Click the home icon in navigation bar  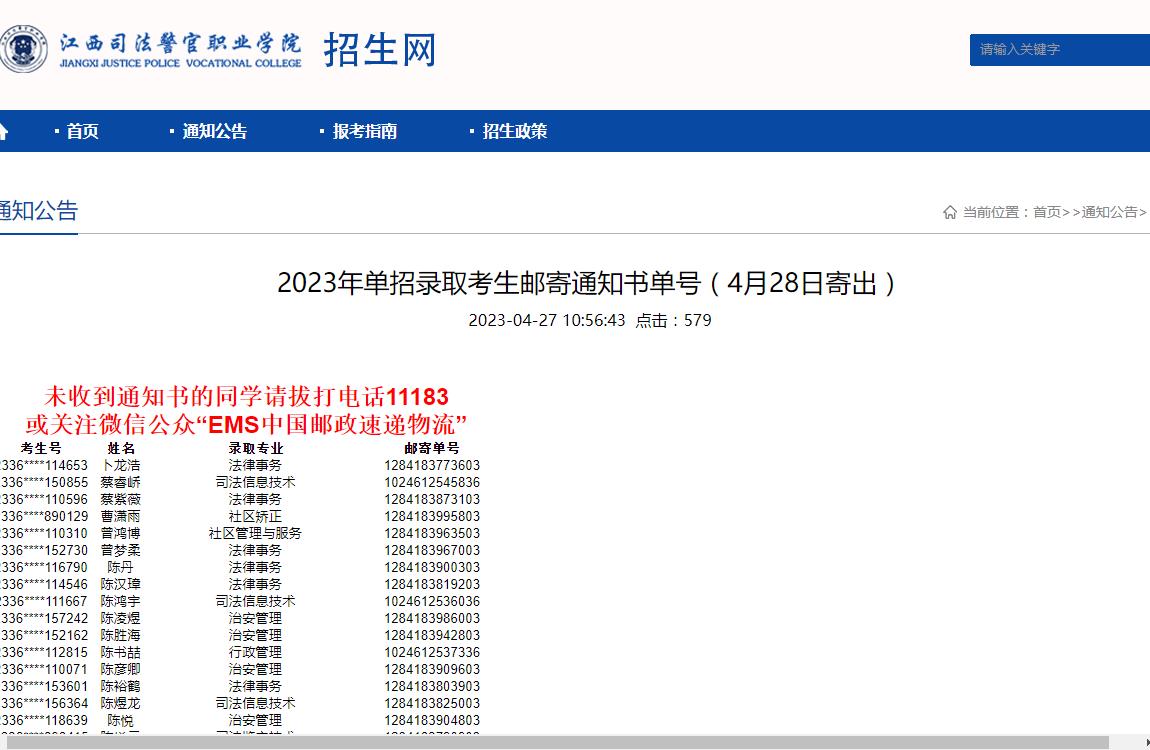tap(3, 131)
